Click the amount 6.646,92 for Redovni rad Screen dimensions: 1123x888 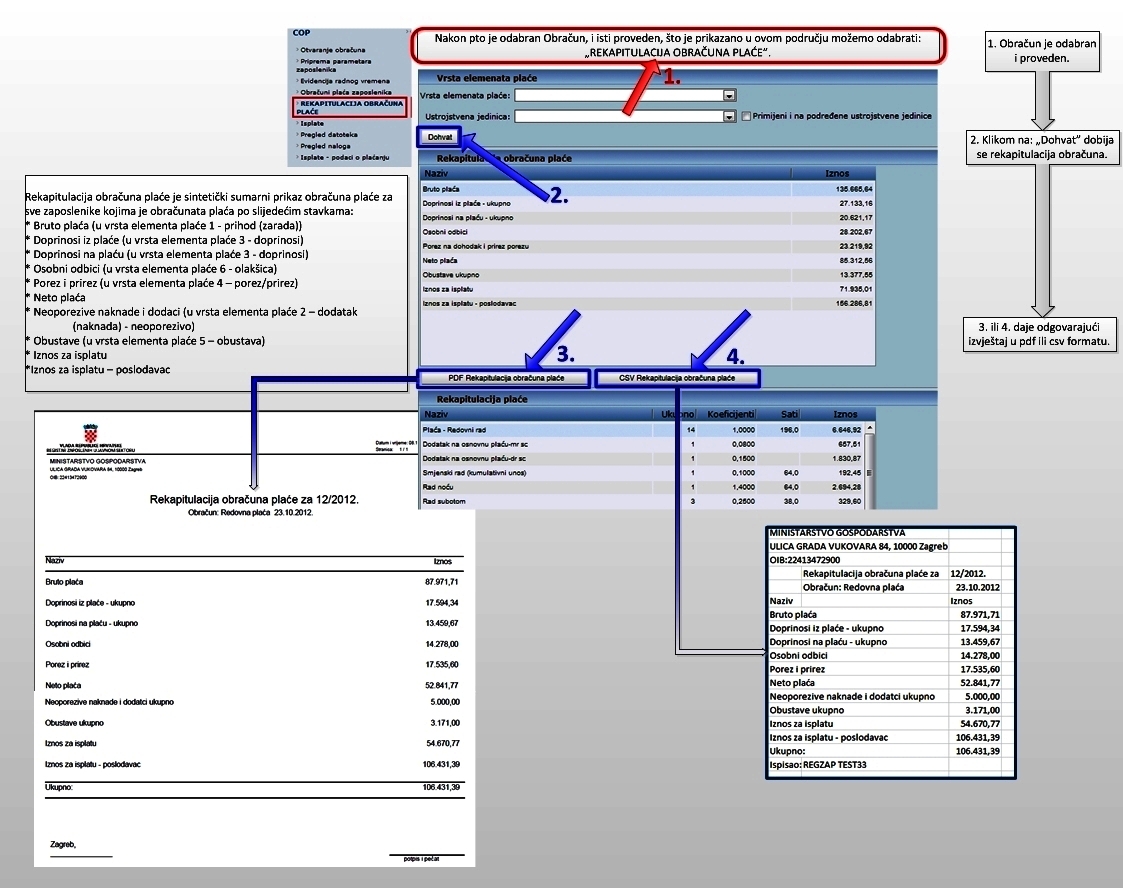(846, 430)
